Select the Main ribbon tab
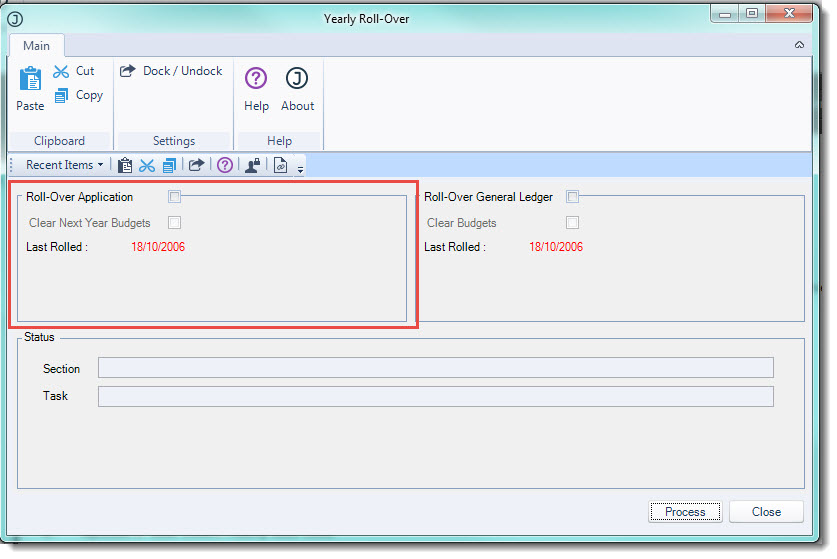The image size is (837, 559). tap(36, 46)
